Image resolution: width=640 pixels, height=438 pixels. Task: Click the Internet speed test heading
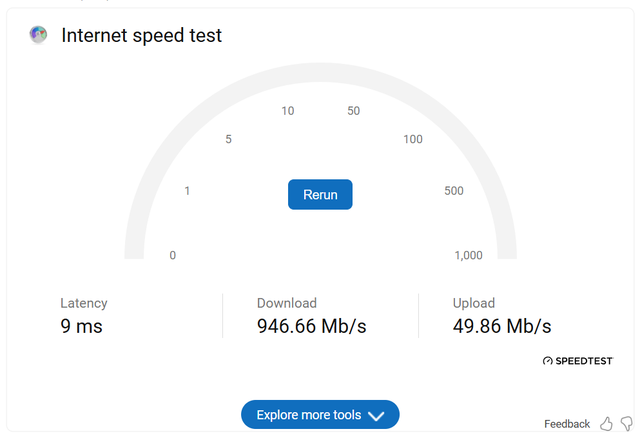coord(141,35)
